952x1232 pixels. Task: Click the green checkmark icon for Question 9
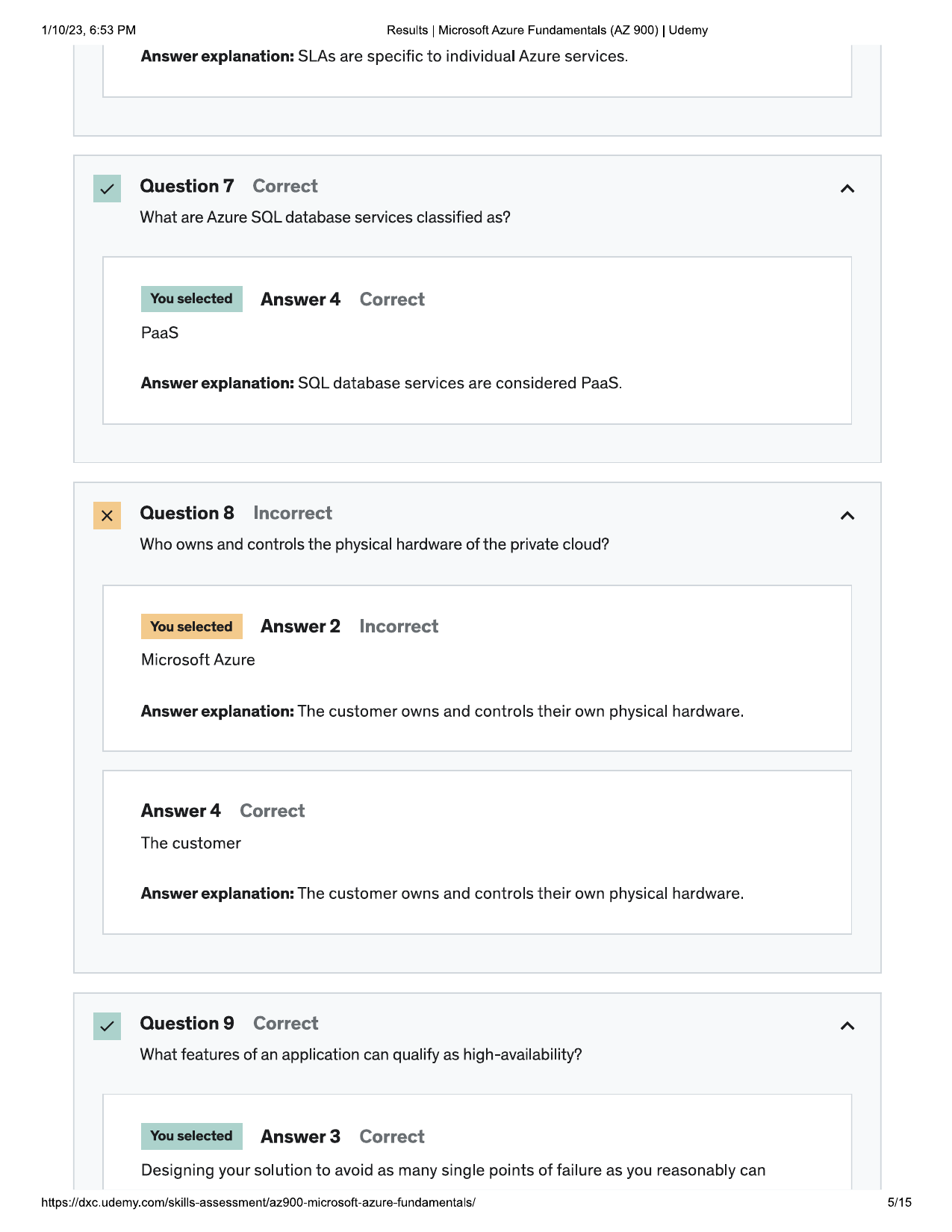107,1026
